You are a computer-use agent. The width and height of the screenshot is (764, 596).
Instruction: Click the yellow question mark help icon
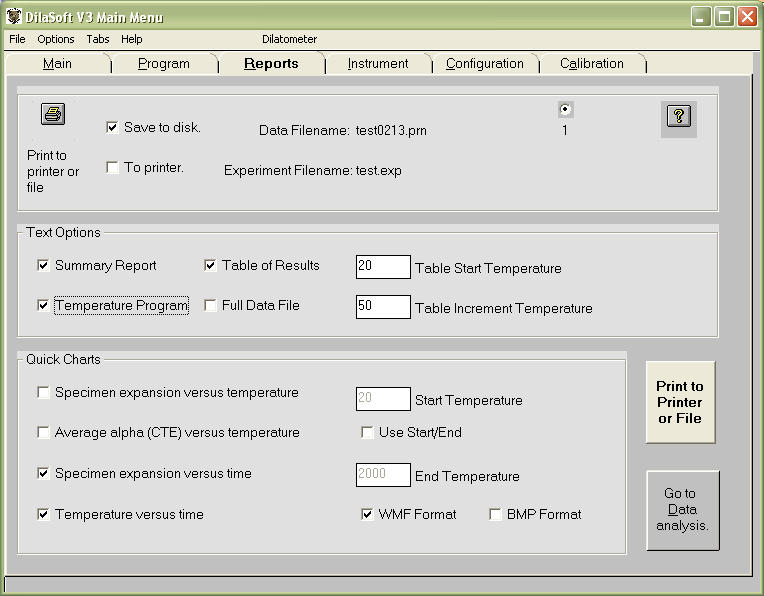(x=680, y=116)
